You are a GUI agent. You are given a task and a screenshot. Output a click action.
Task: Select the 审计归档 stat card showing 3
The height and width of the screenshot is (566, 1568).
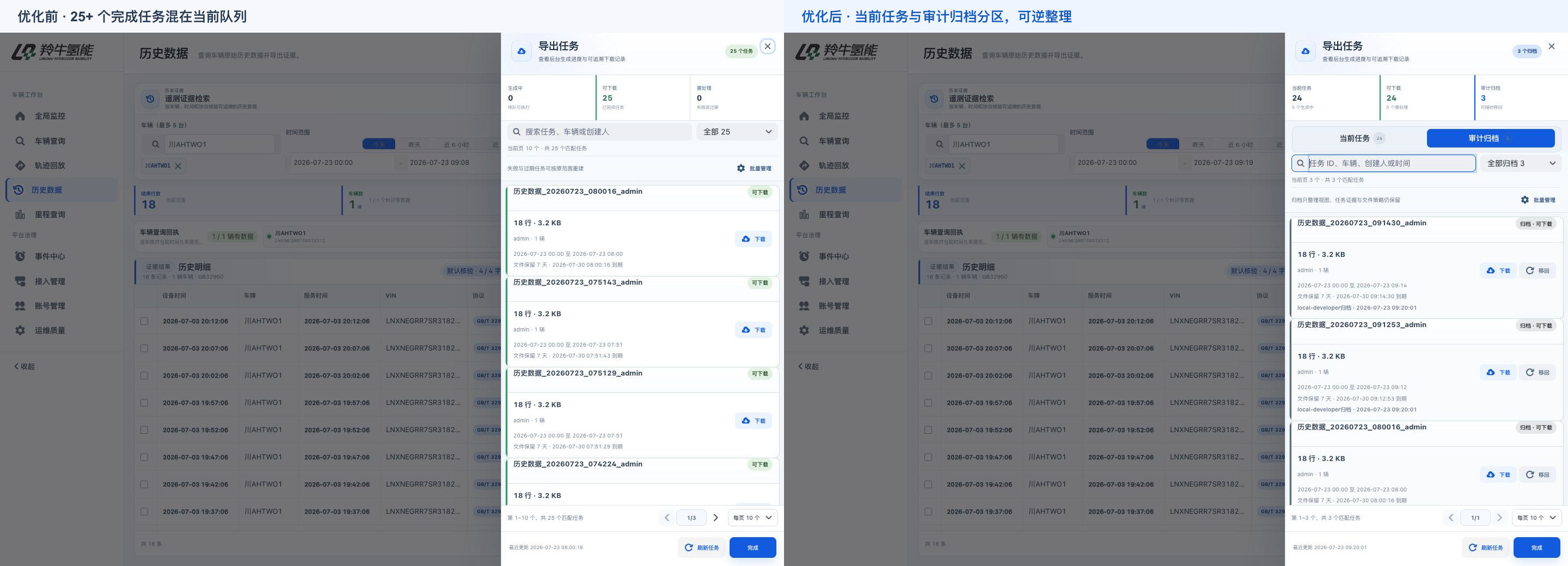pos(1520,97)
